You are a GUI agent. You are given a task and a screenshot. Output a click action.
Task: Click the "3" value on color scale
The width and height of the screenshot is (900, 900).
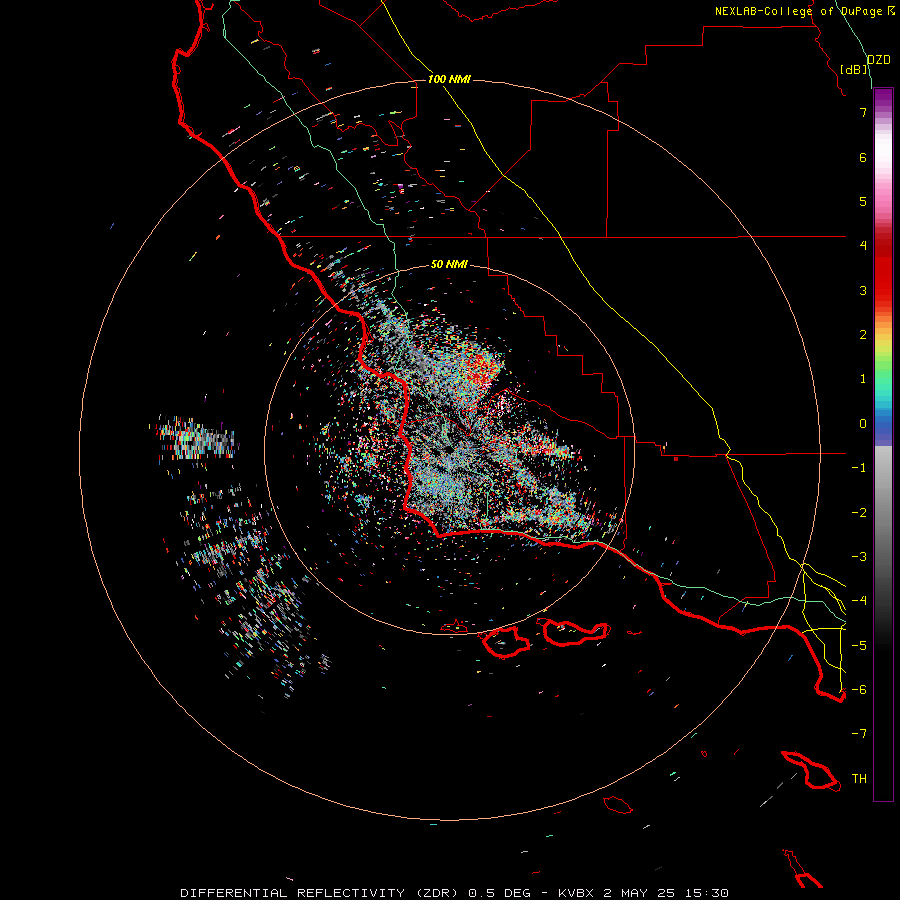(863, 290)
